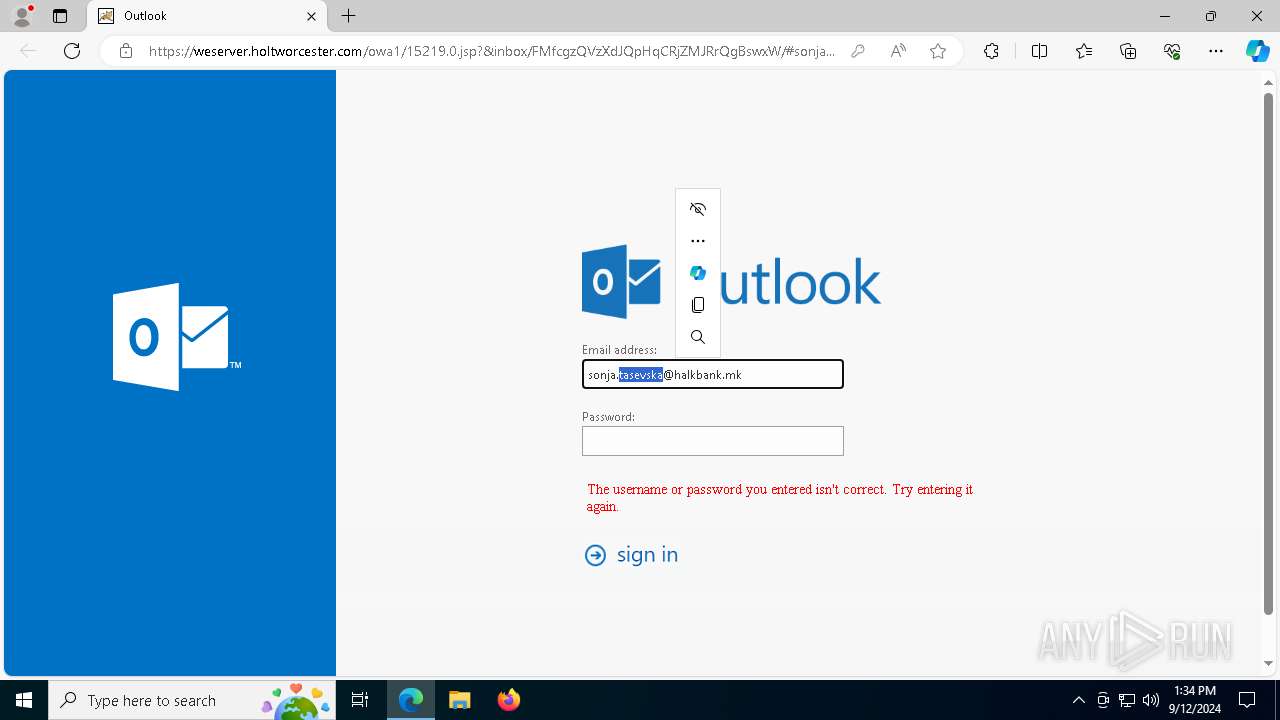
Task: Select the Outlook tab
Action: pos(207,16)
